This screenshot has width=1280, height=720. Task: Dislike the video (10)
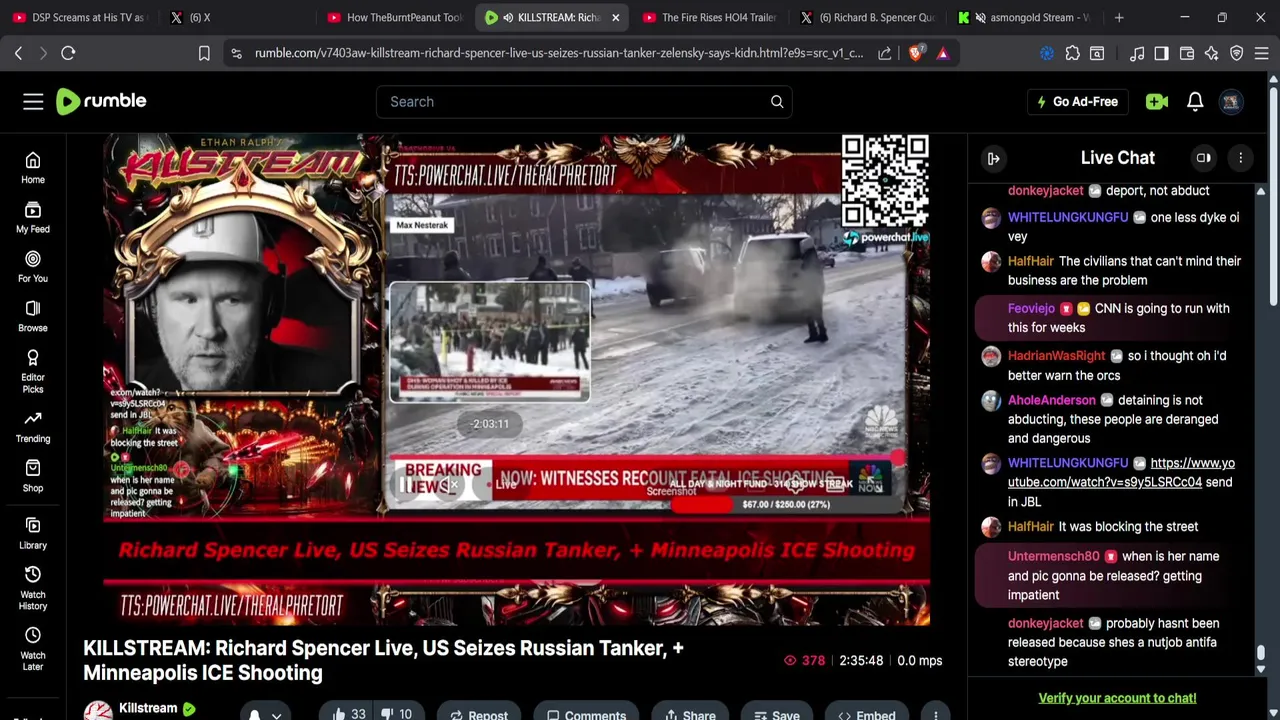point(398,714)
